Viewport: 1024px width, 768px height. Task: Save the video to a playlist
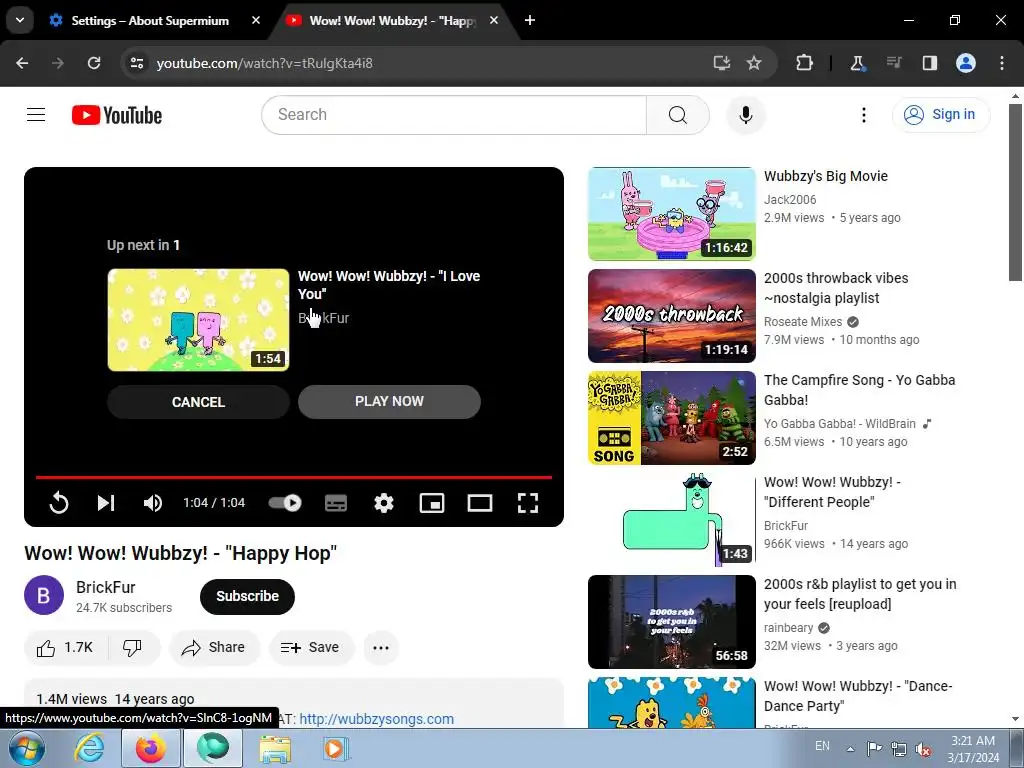[x=310, y=647]
